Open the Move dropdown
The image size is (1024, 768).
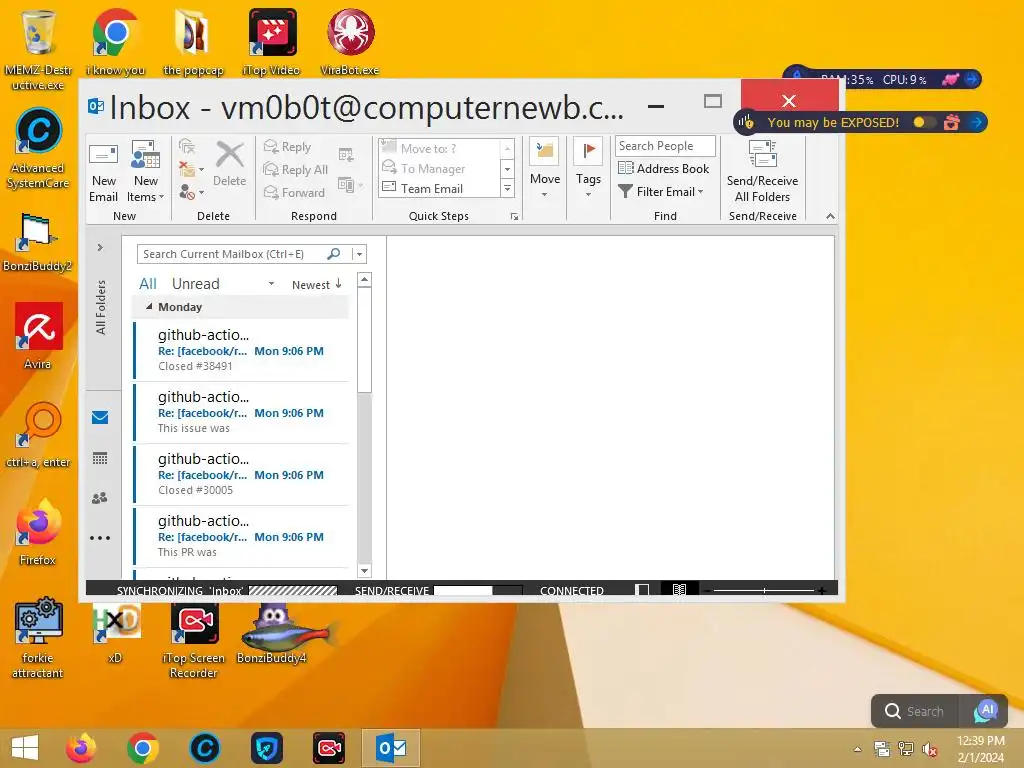[x=545, y=169]
